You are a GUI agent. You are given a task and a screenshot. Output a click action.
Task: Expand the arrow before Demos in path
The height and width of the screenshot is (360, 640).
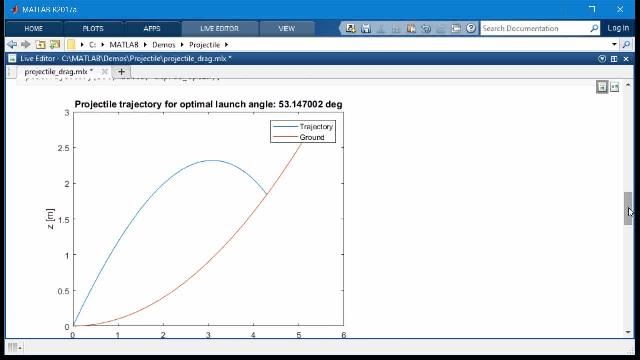[x=145, y=45]
